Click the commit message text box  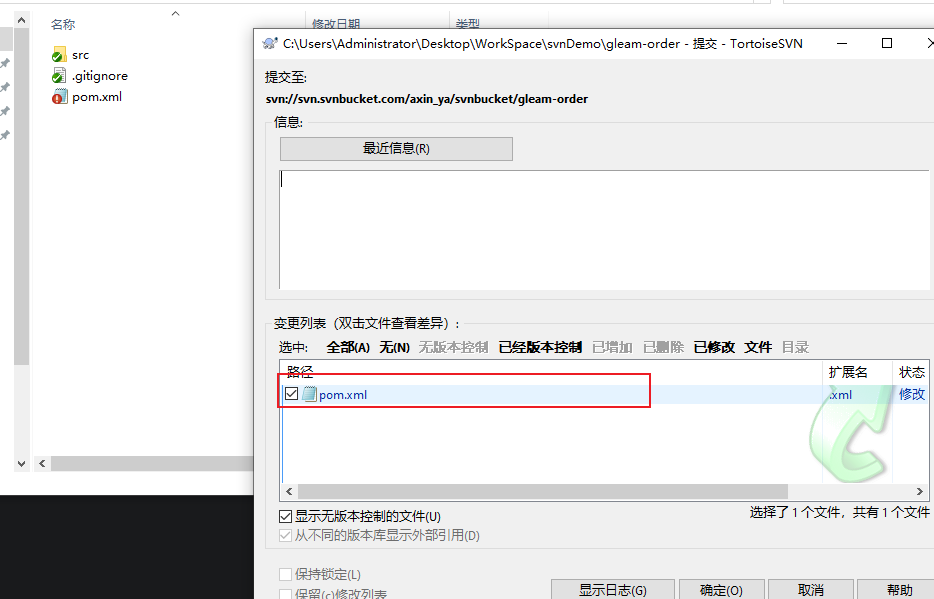point(604,230)
